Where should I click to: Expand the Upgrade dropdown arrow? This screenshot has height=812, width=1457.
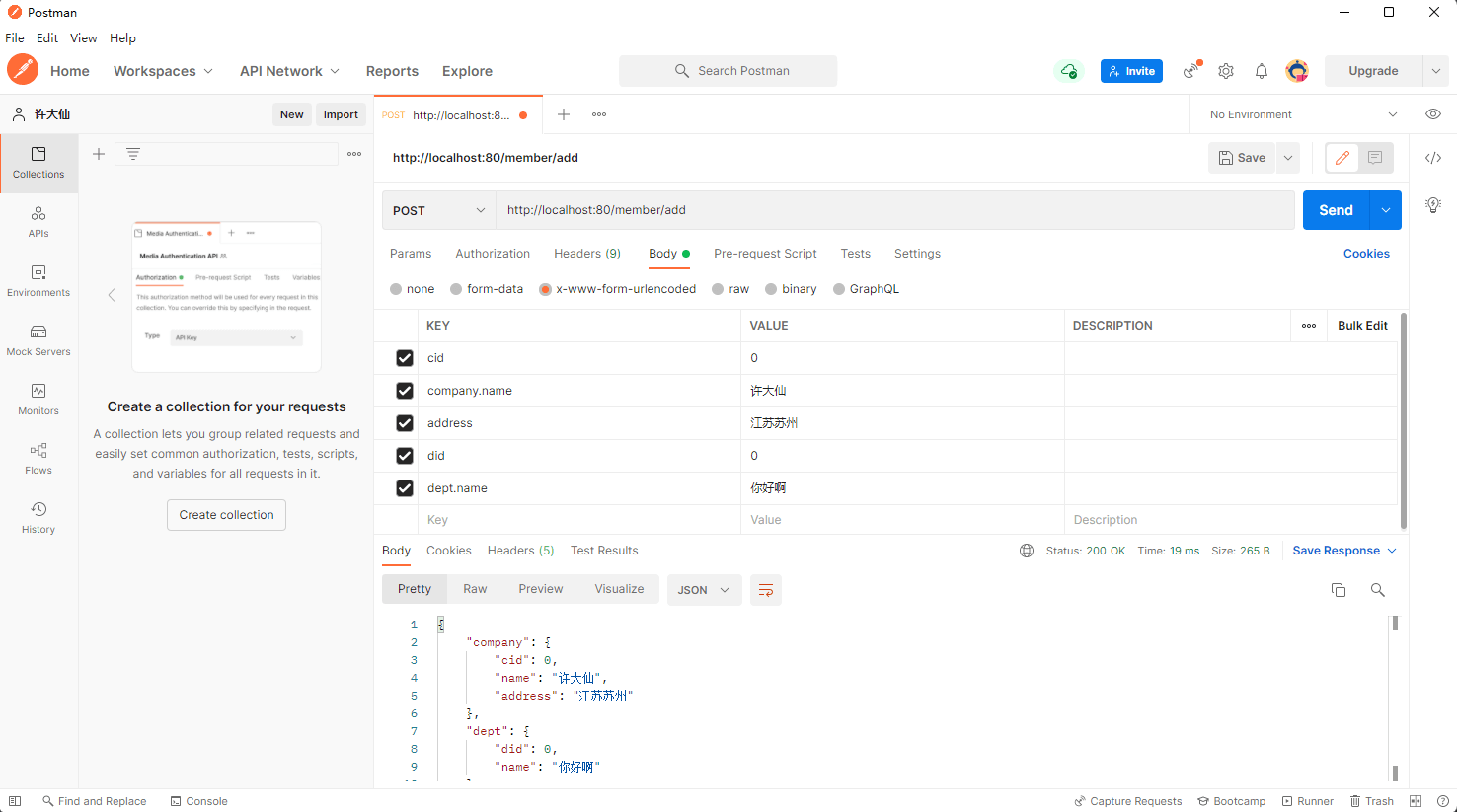[x=1435, y=71]
